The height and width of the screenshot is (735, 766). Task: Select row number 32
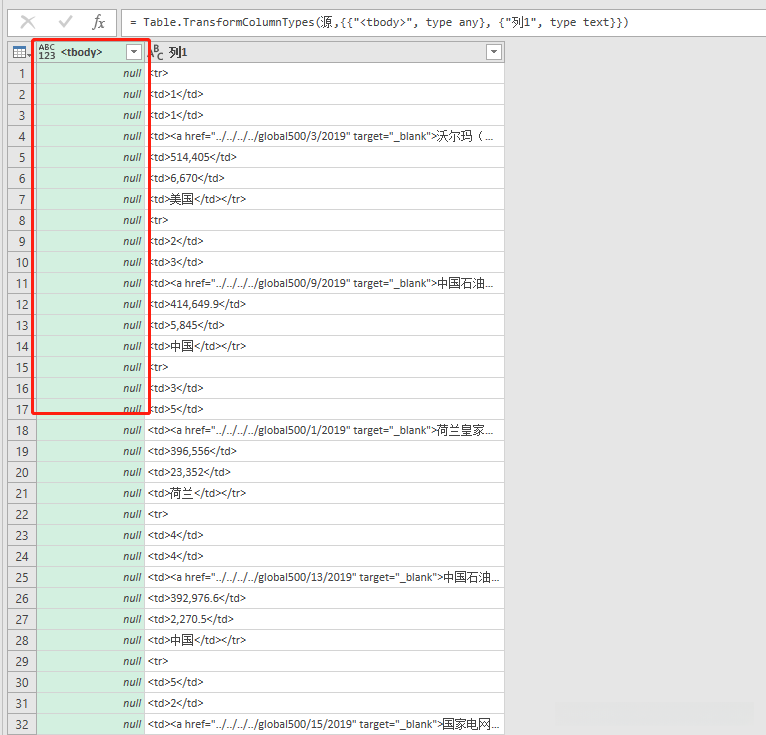click(x=22, y=724)
